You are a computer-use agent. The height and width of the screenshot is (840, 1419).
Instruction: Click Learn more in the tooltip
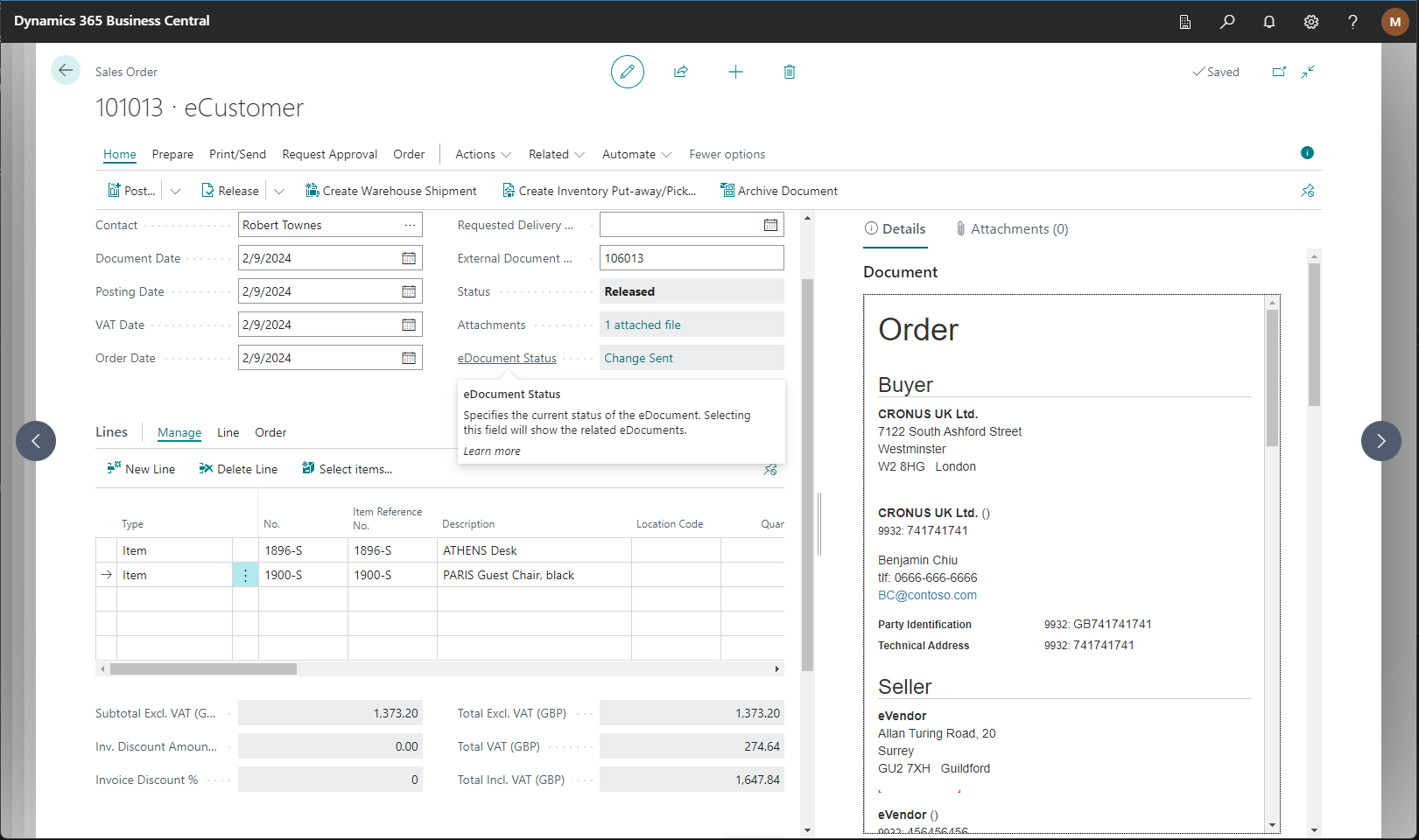click(492, 451)
